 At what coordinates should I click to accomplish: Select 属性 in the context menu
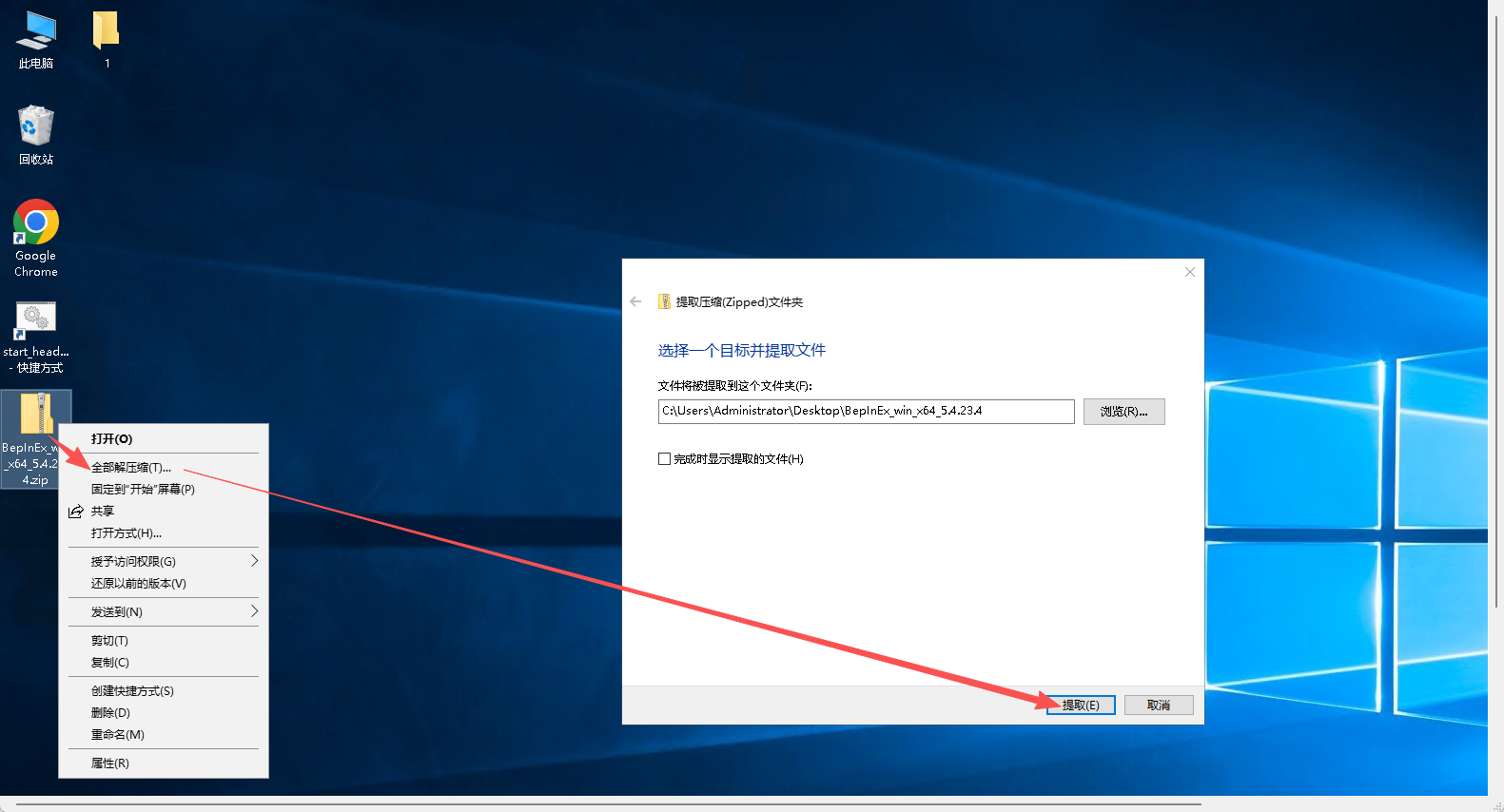110,763
